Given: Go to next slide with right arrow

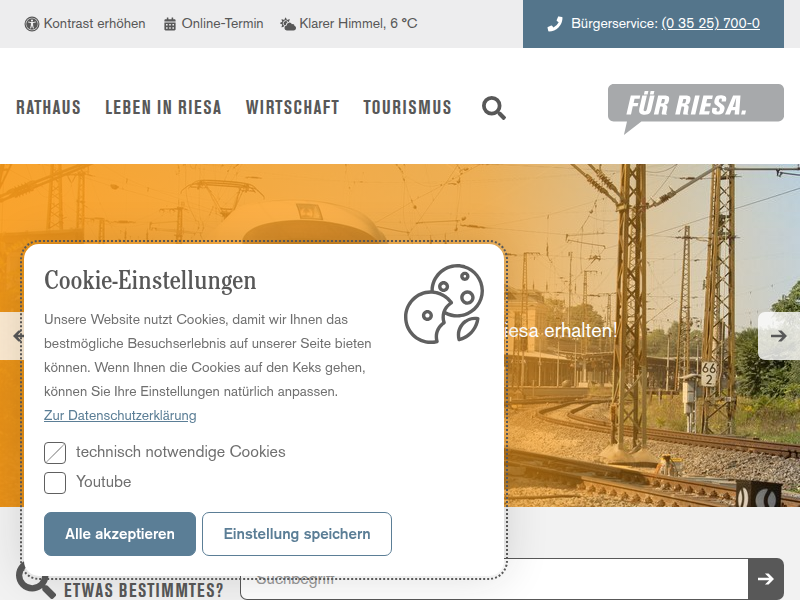Looking at the screenshot, I should click(x=779, y=336).
